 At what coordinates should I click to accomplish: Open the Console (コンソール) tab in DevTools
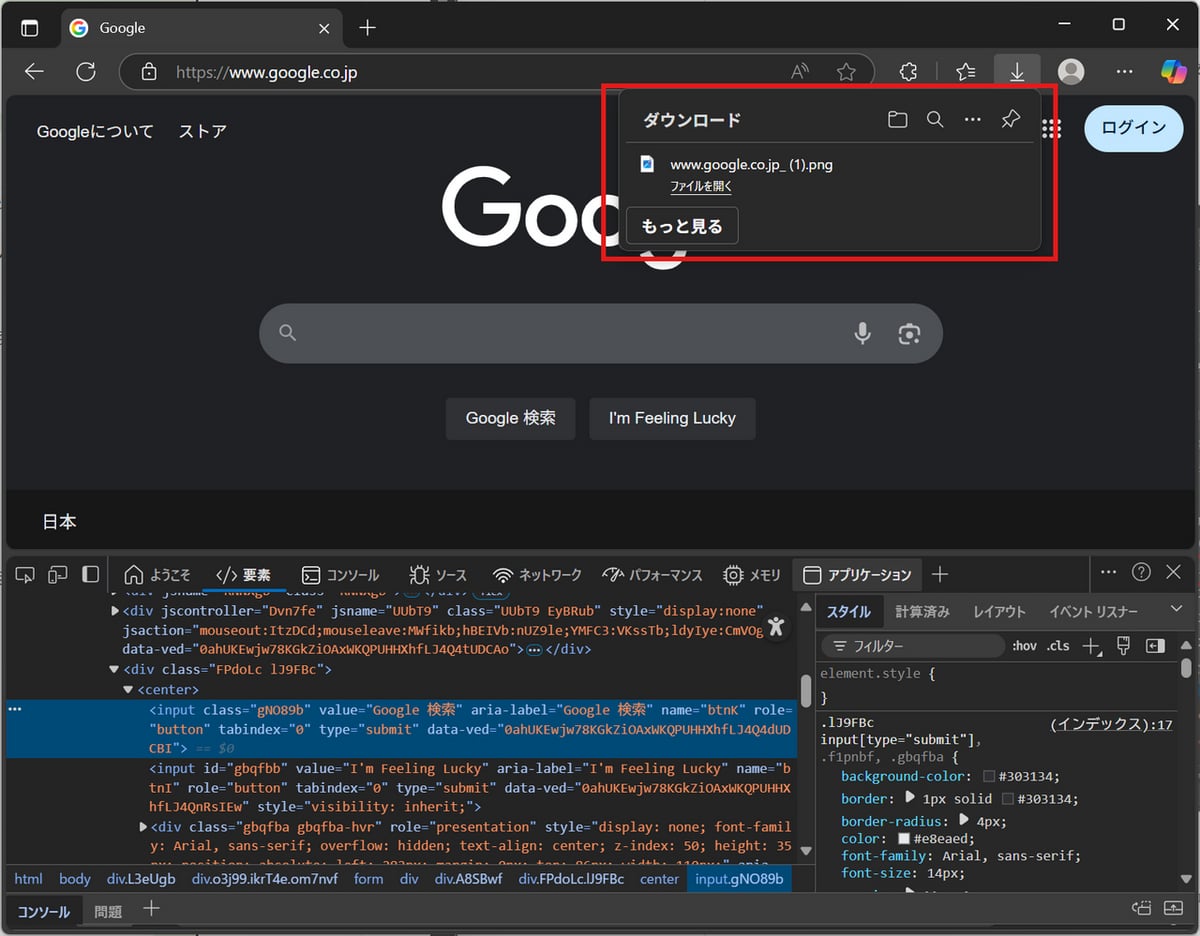coord(341,575)
